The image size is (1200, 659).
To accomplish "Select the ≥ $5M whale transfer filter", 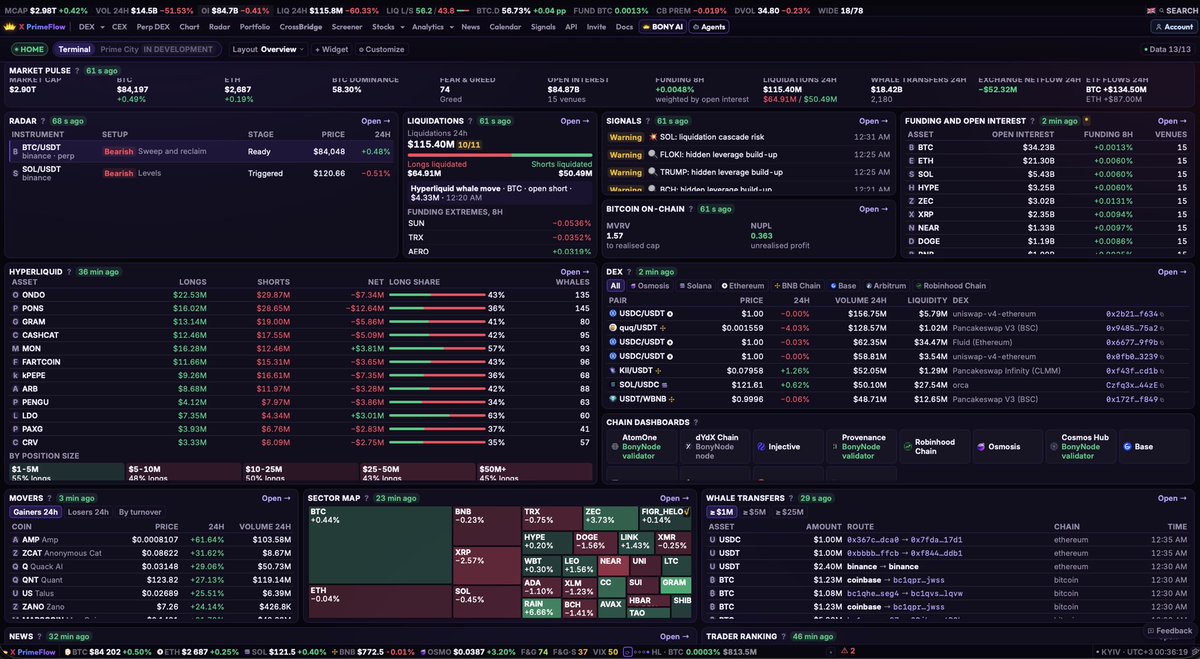I will (x=754, y=512).
